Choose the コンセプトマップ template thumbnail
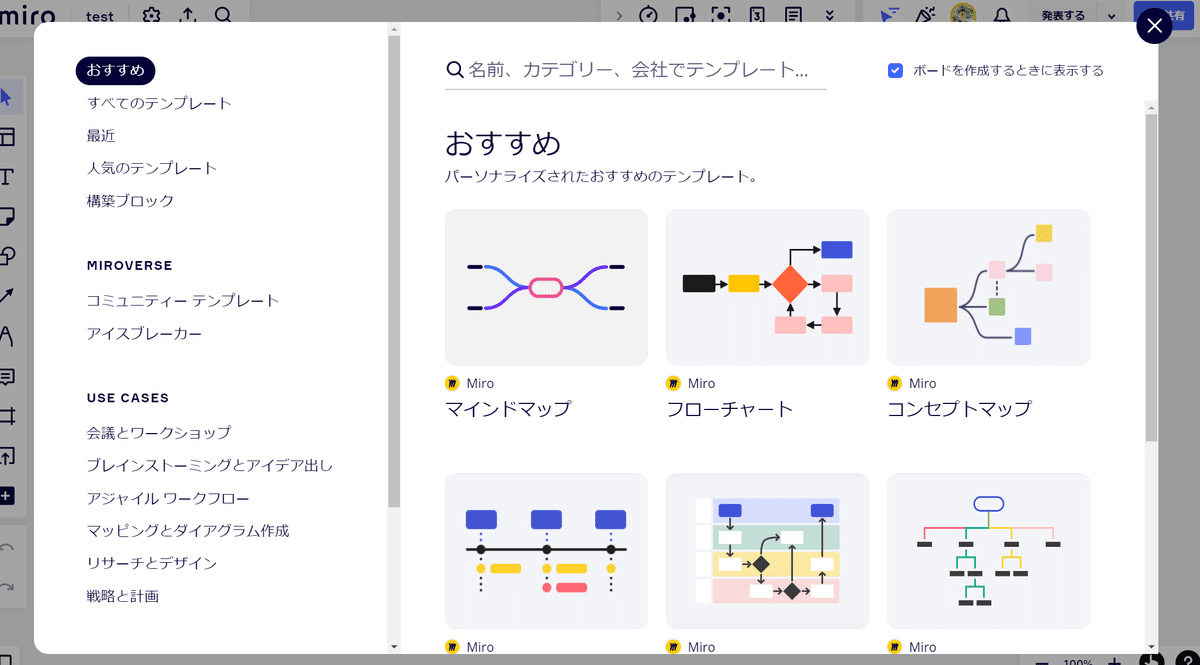Viewport: 1200px width, 665px height. (x=989, y=287)
